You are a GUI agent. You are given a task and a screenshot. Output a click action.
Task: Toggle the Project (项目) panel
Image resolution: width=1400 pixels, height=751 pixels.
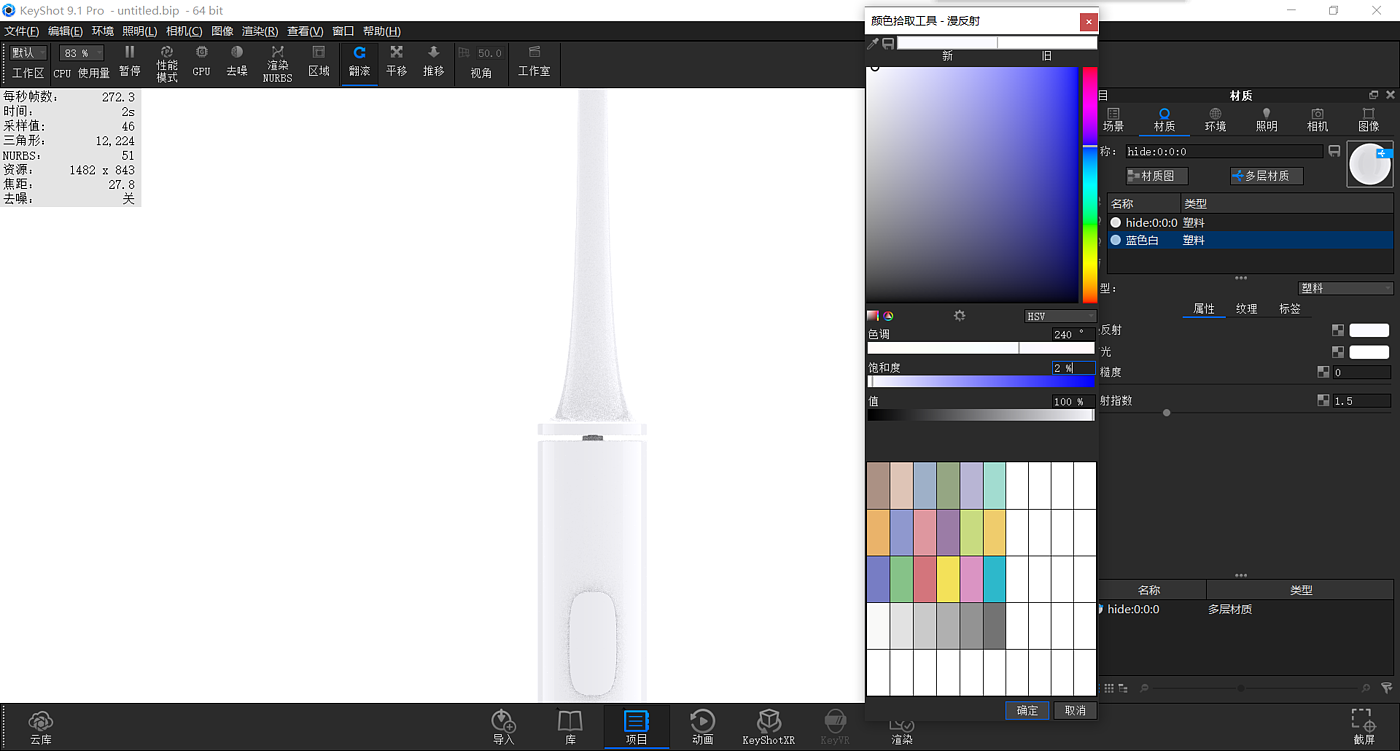pos(636,727)
